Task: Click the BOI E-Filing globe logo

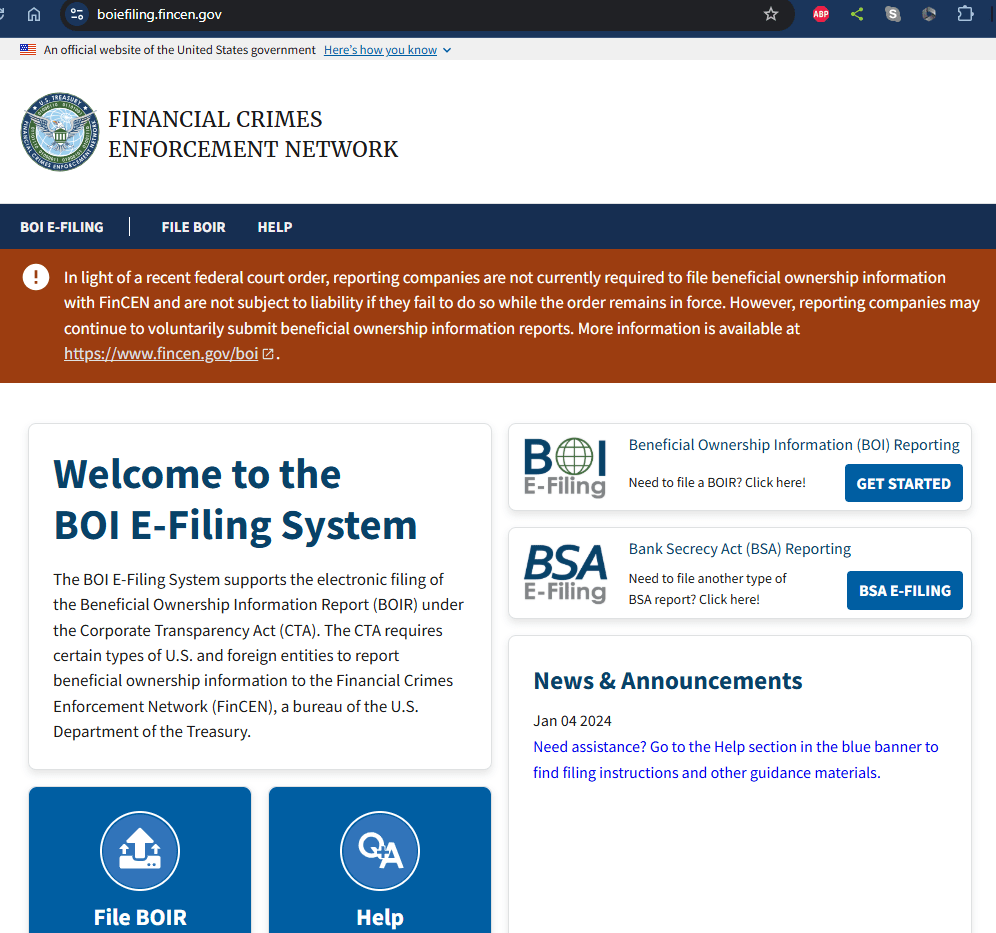Action: [565, 467]
